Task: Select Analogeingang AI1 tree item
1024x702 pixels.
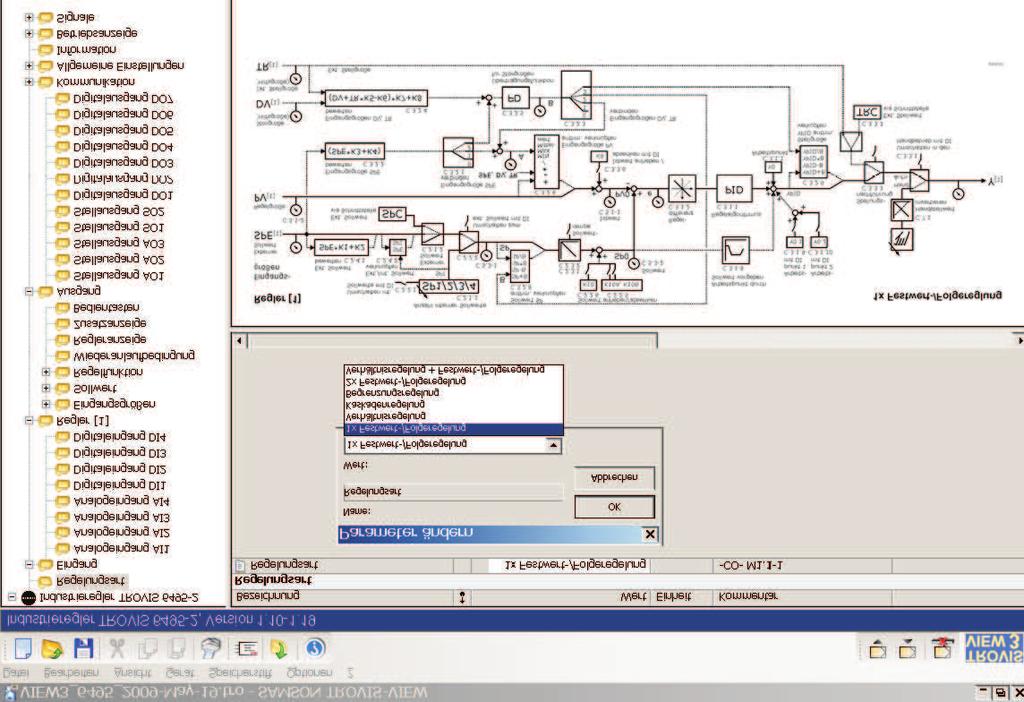Action: click(121, 549)
